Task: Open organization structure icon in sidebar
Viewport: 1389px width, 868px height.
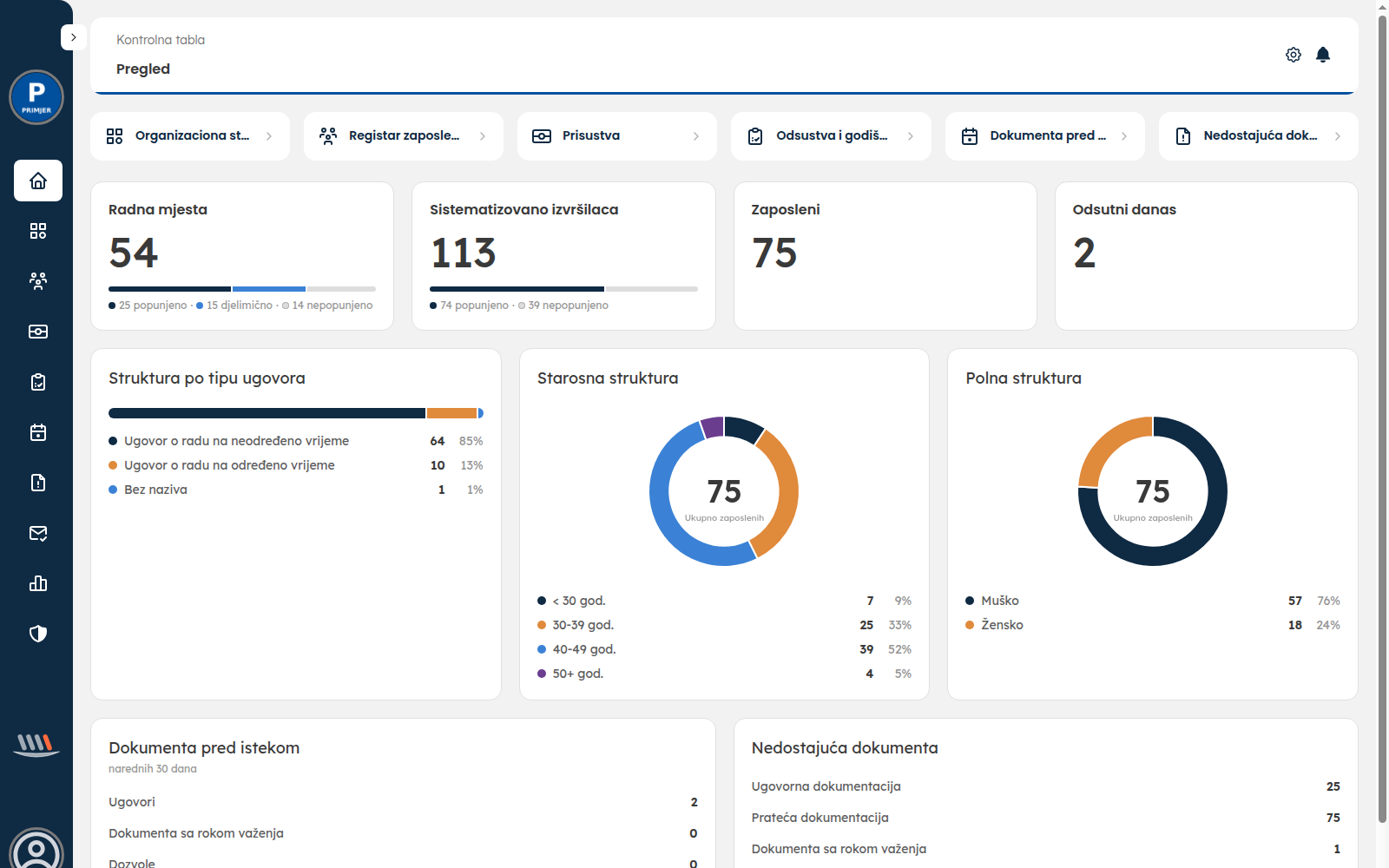Action: pyautogui.click(x=38, y=231)
